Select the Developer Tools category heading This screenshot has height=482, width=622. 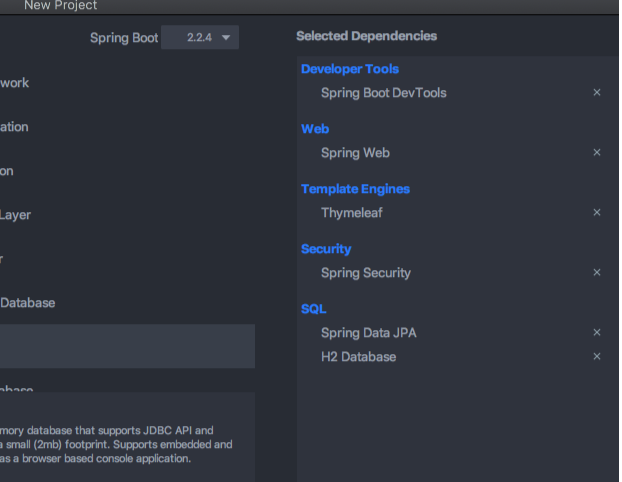point(350,69)
